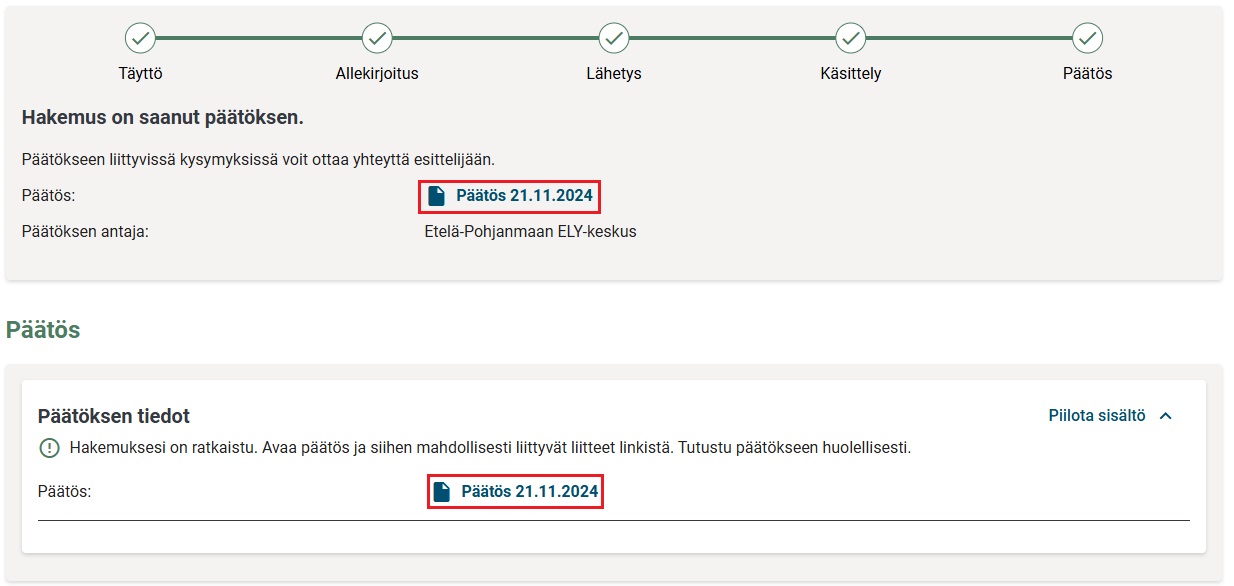Open 'Päätös 21.11.2024' link above Päätöksen antaja

click(x=524, y=196)
